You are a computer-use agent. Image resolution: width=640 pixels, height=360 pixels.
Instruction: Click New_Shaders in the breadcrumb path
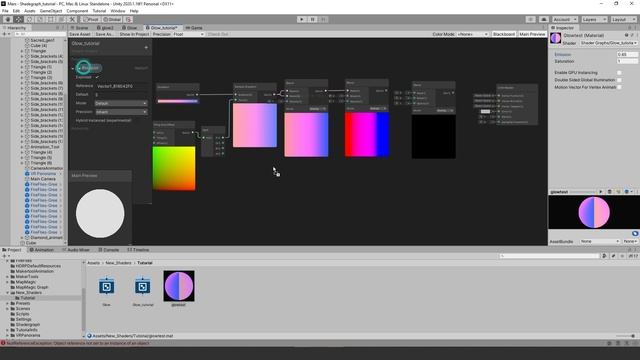click(x=118, y=263)
